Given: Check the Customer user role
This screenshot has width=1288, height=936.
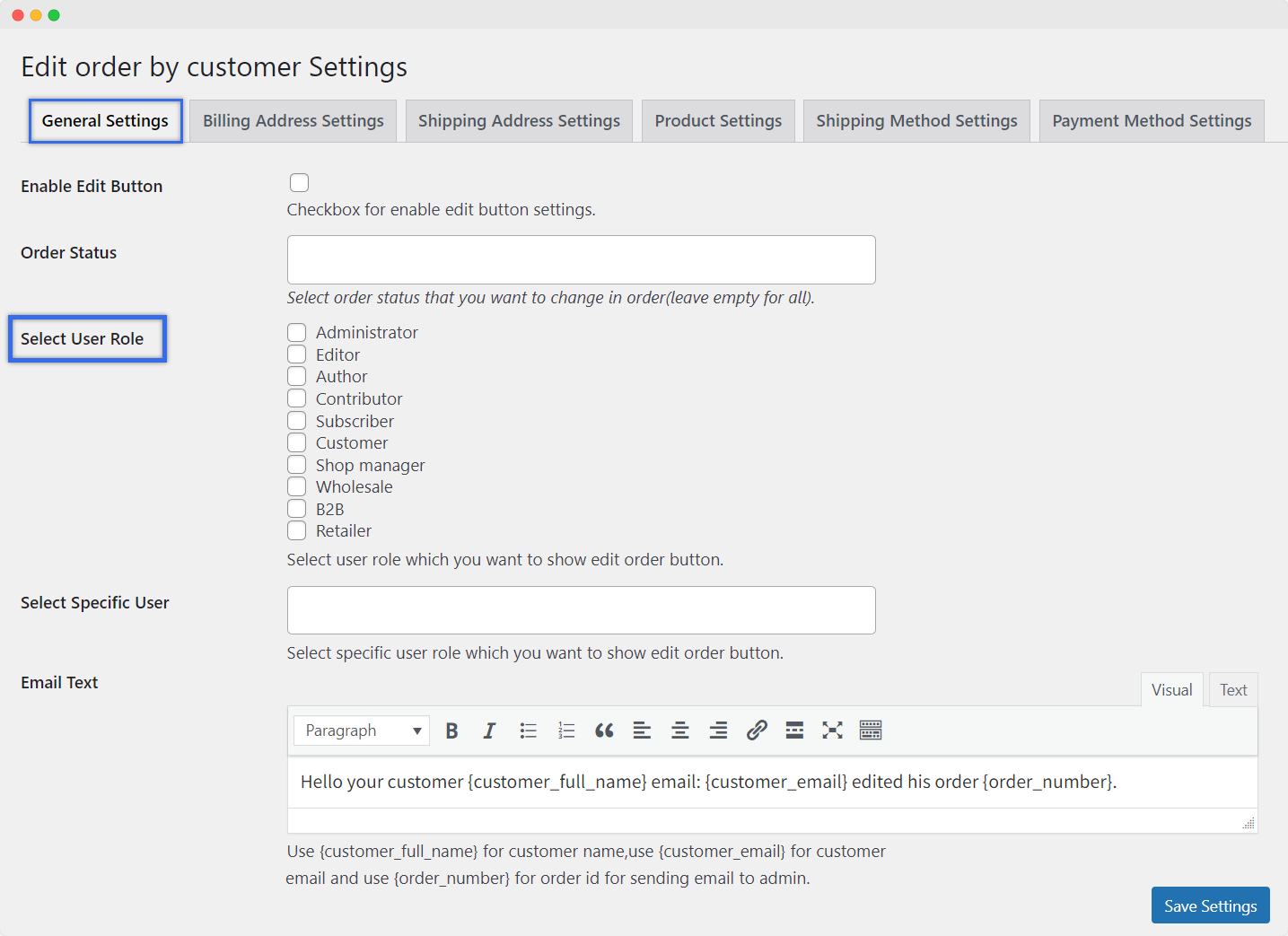Looking at the screenshot, I should tap(297, 442).
